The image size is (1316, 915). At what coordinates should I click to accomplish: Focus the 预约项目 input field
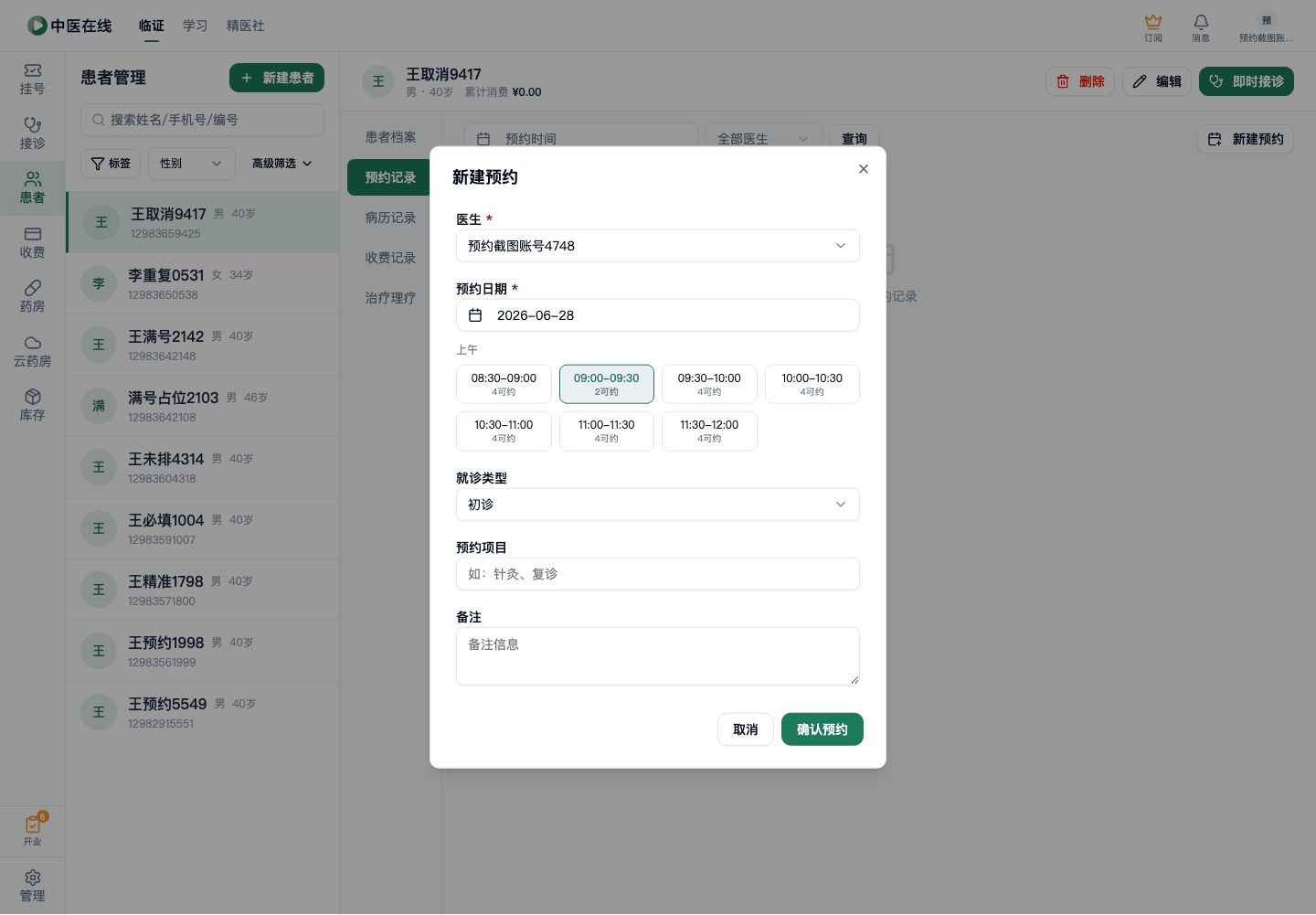(658, 574)
